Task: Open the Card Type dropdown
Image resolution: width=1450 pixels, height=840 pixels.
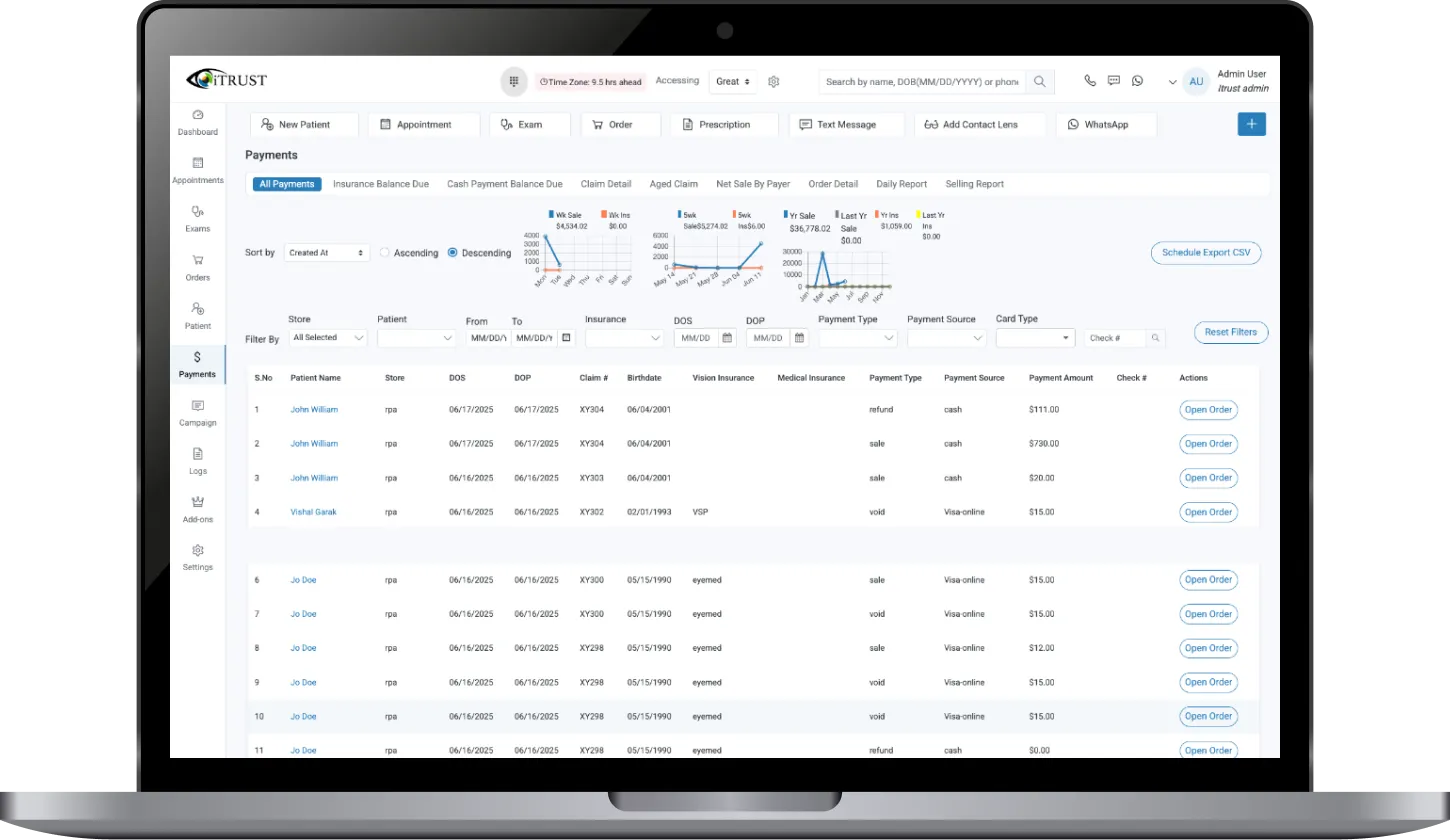Action: (x=1035, y=338)
